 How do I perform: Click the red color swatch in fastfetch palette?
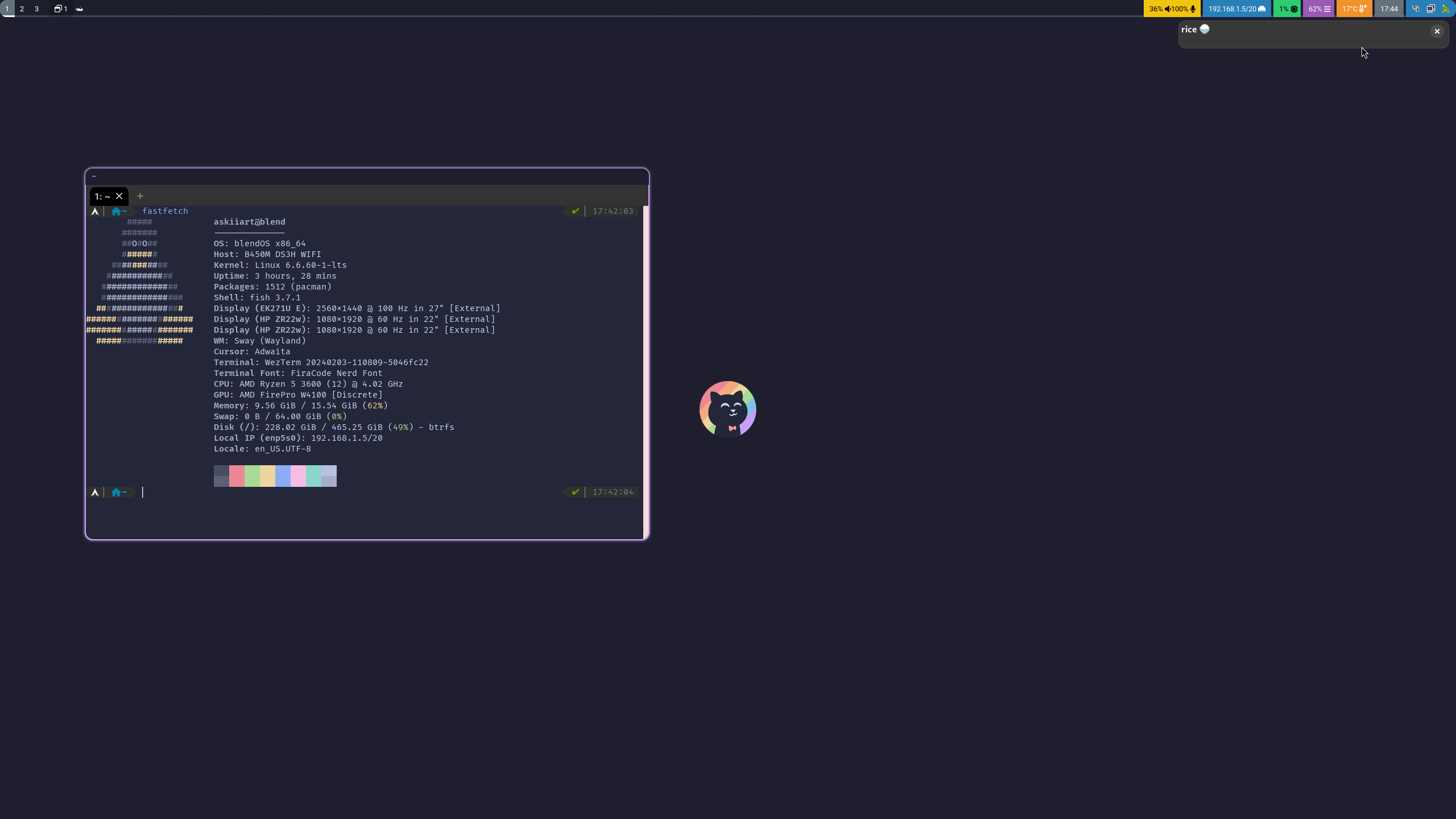[237, 476]
